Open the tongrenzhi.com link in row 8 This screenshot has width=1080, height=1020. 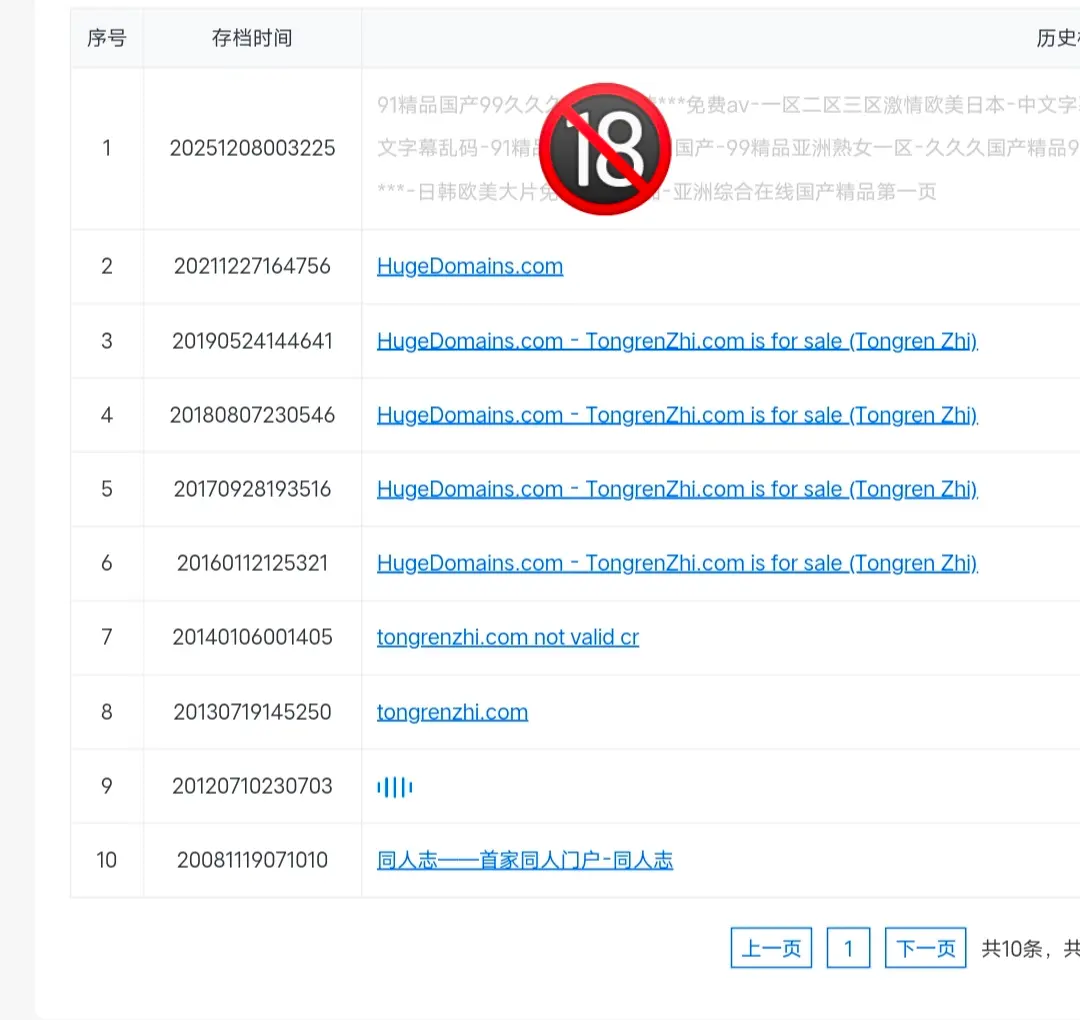tap(453, 712)
